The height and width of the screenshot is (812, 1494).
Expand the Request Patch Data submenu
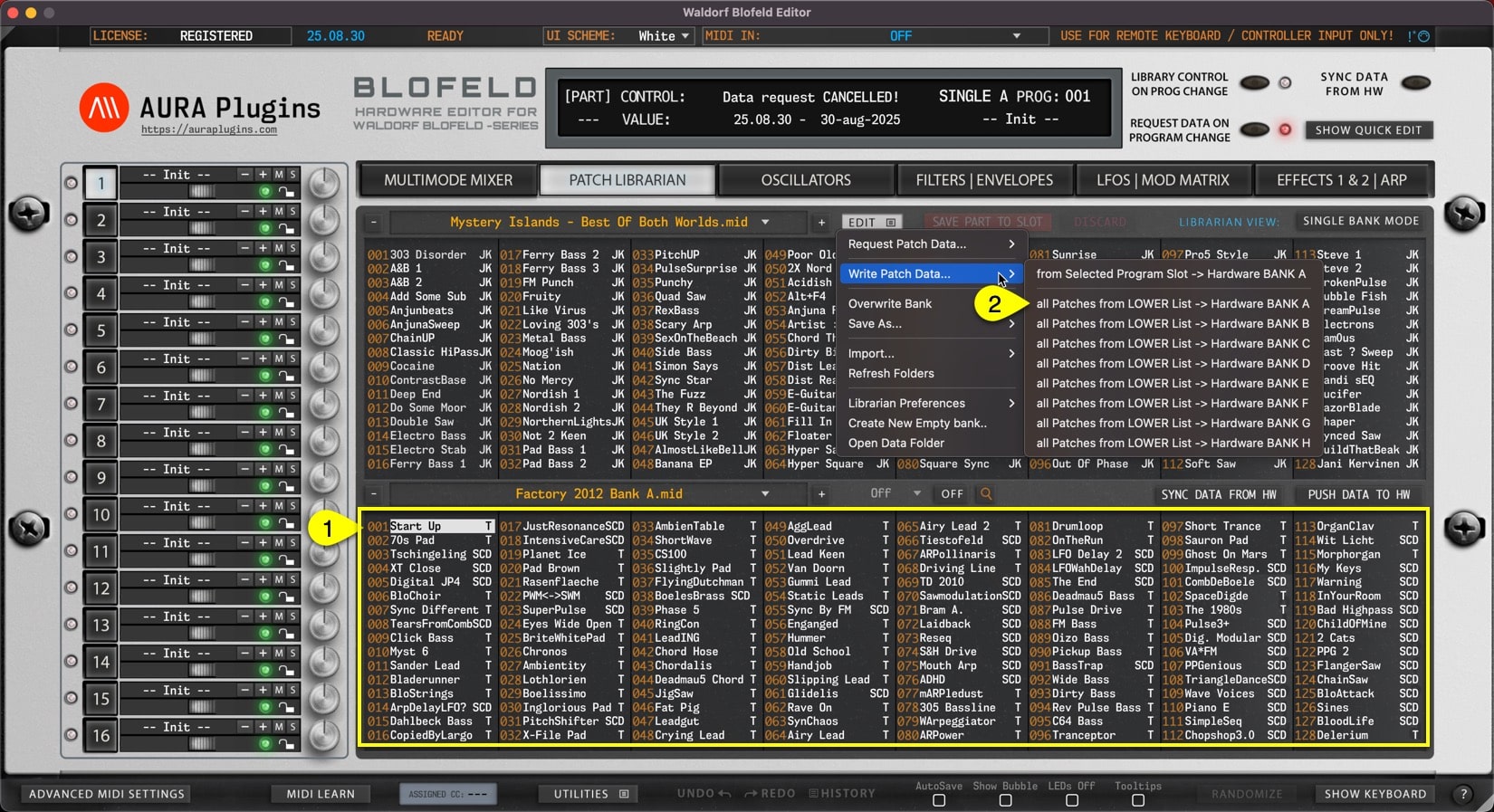coord(932,244)
